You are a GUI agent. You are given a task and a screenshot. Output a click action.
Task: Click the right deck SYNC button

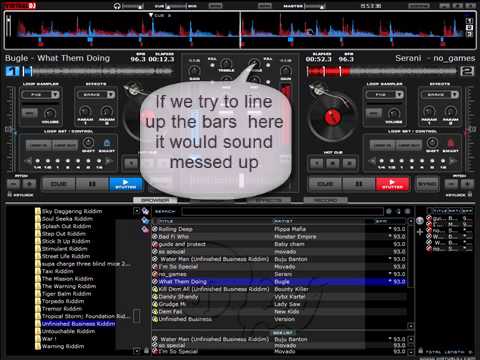[x=427, y=184]
